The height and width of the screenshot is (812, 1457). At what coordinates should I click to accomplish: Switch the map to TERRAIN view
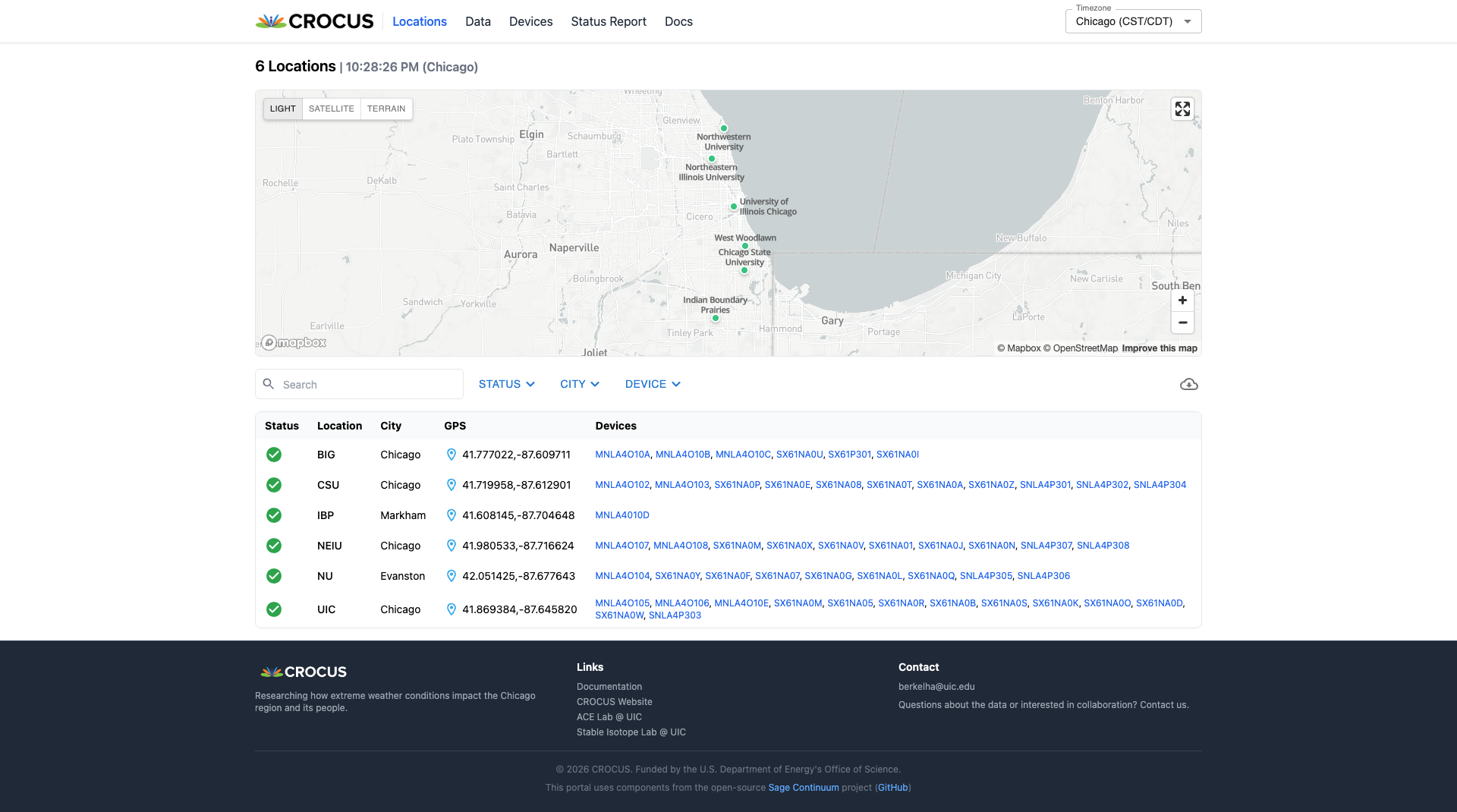386,109
